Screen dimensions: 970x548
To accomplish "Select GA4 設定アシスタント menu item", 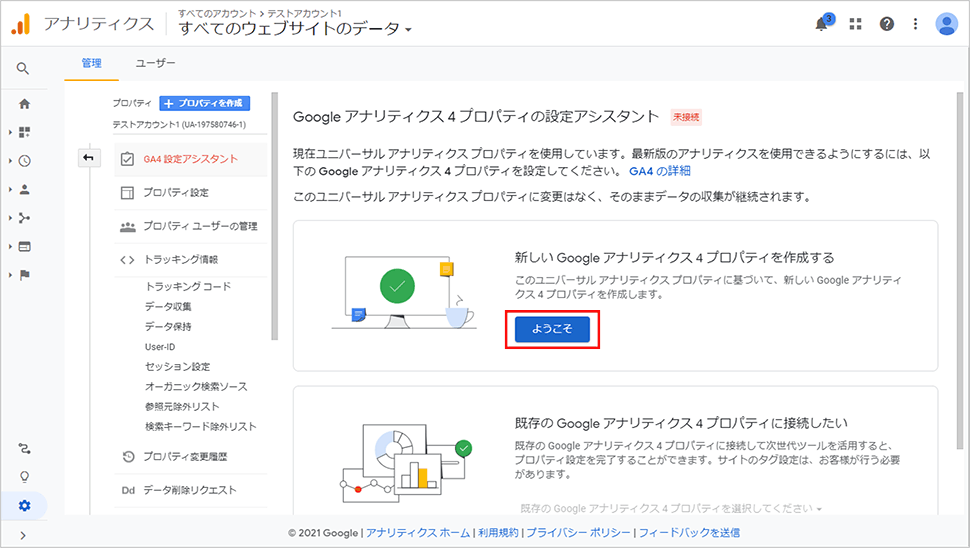I will pyautogui.click(x=191, y=159).
